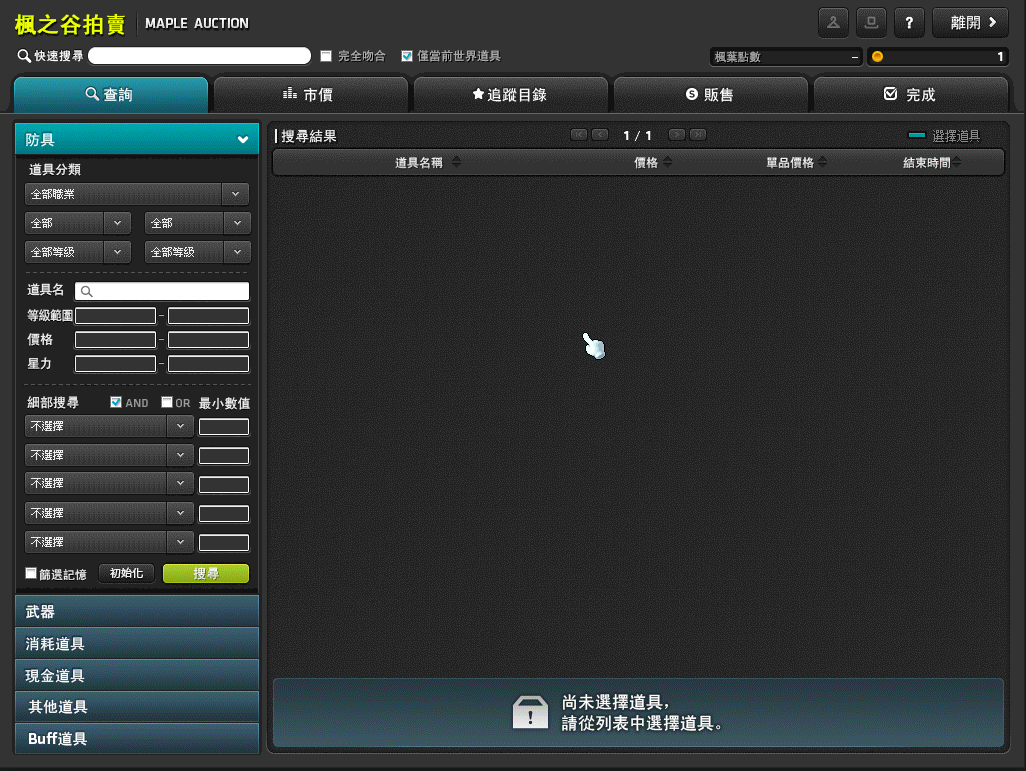
Task: Open the 全部職業 job dropdown
Action: 137,194
